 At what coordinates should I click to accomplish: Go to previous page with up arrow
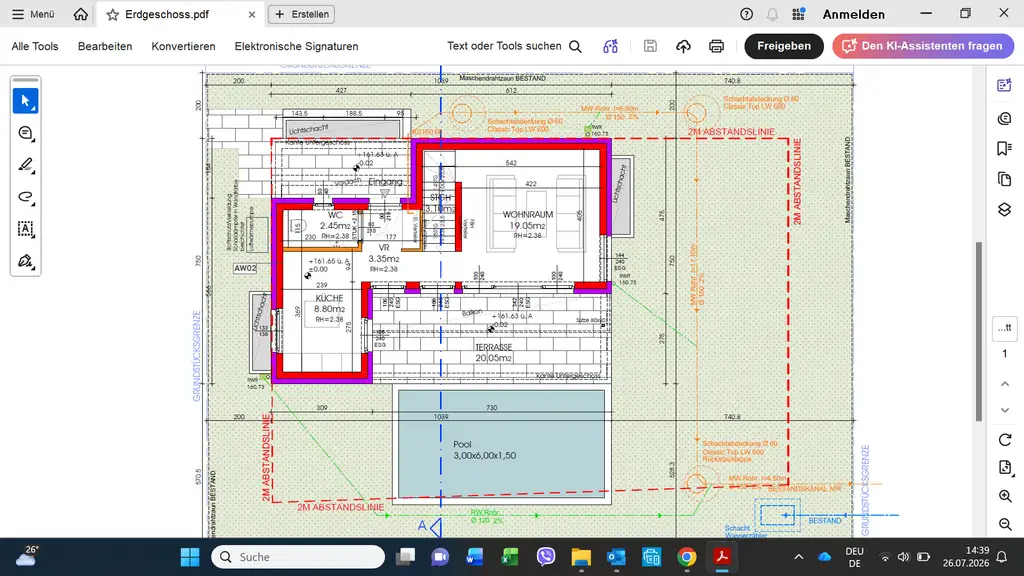click(x=1005, y=384)
